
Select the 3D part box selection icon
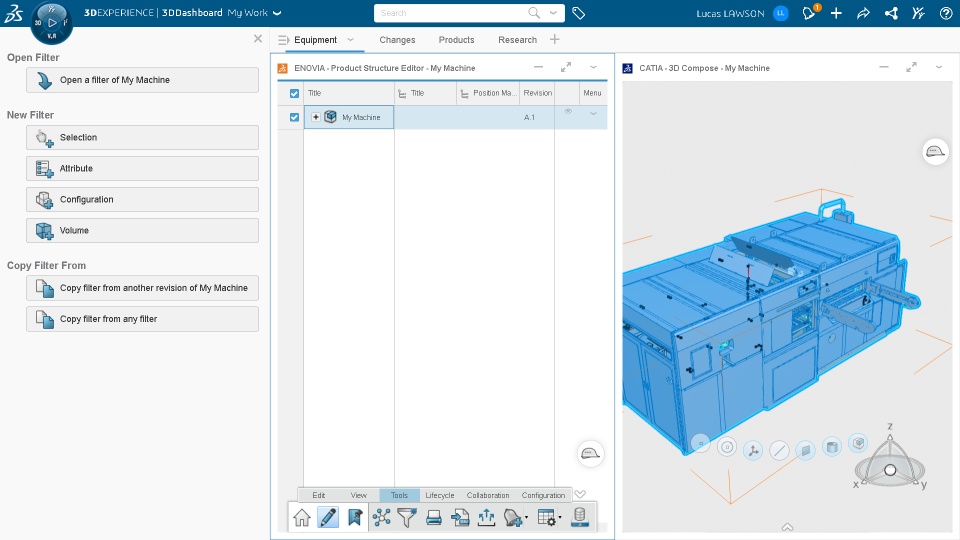click(858, 443)
